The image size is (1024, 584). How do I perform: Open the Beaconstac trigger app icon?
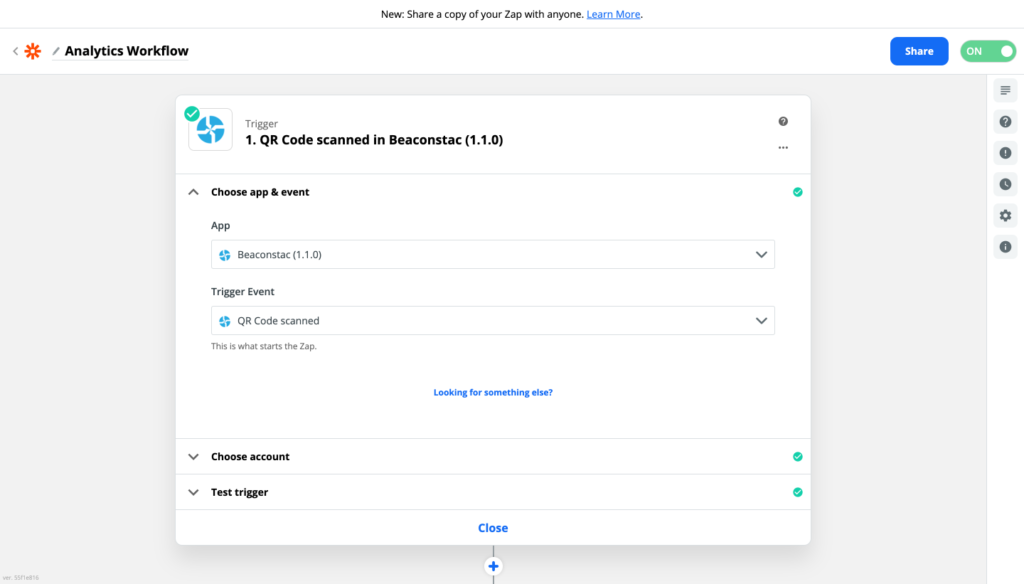click(x=210, y=129)
